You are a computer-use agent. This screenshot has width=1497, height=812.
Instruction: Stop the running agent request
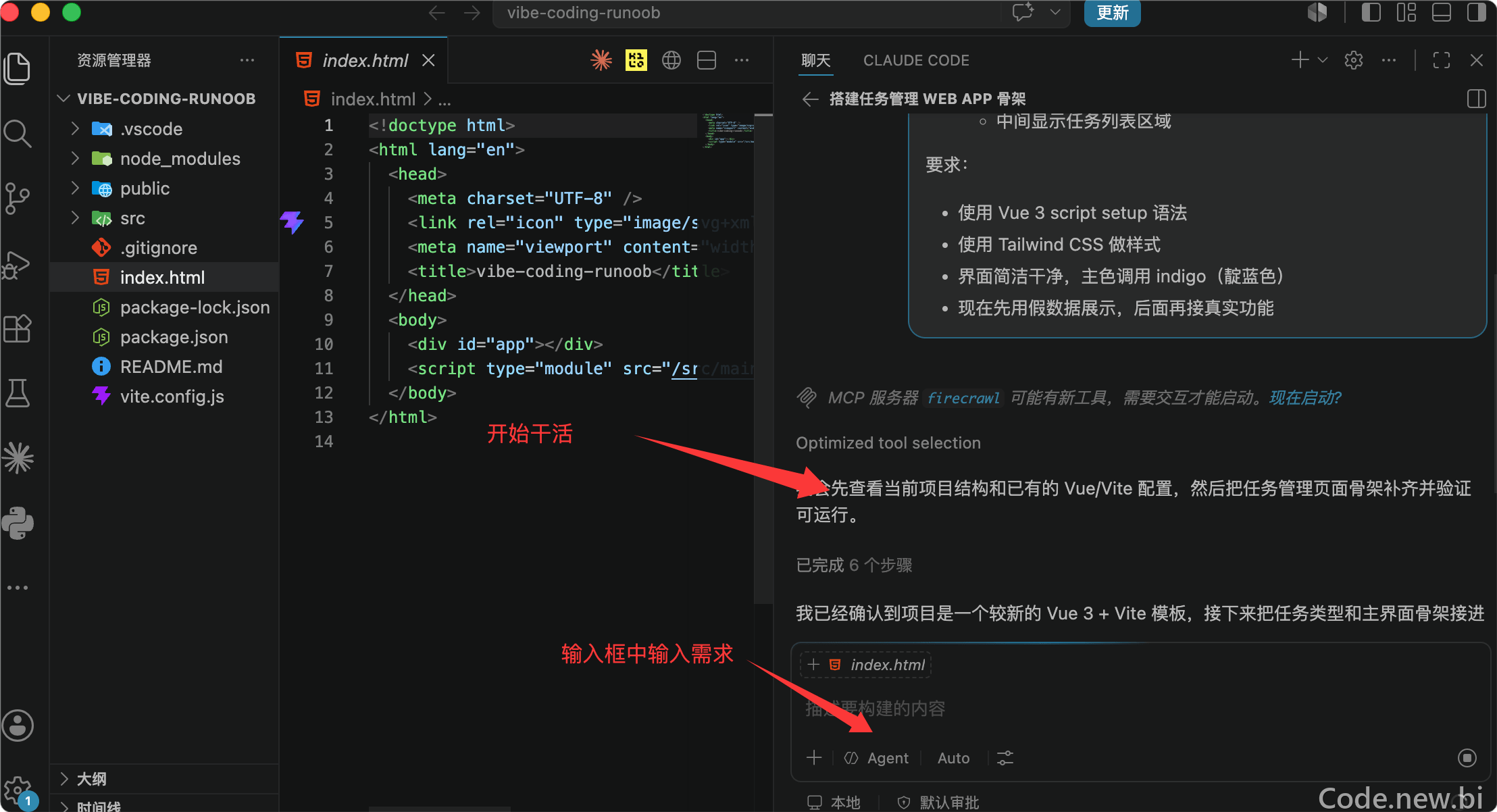(1467, 758)
